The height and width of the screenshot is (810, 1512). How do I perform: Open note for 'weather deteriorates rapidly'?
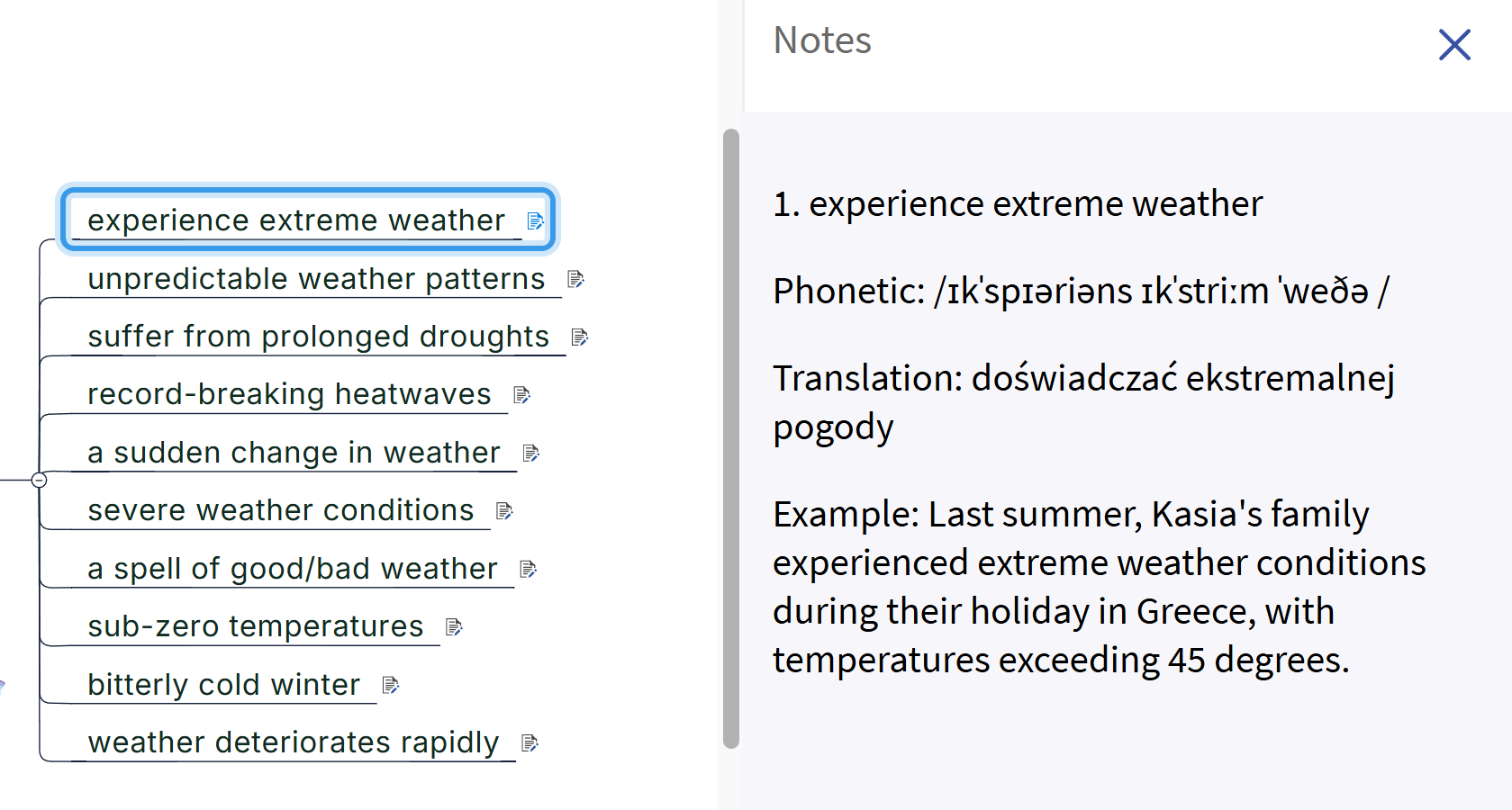(x=530, y=742)
